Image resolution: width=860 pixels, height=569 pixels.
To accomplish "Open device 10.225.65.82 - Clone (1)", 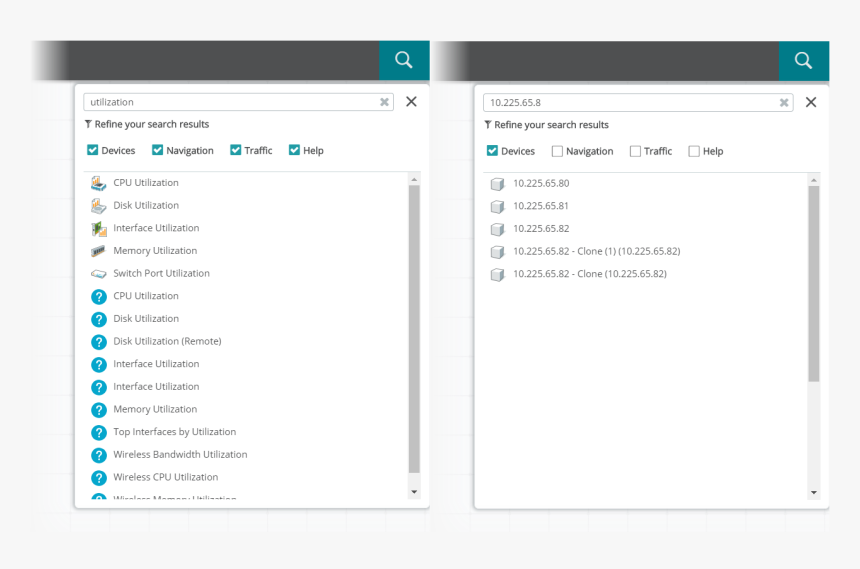I will [x=596, y=251].
